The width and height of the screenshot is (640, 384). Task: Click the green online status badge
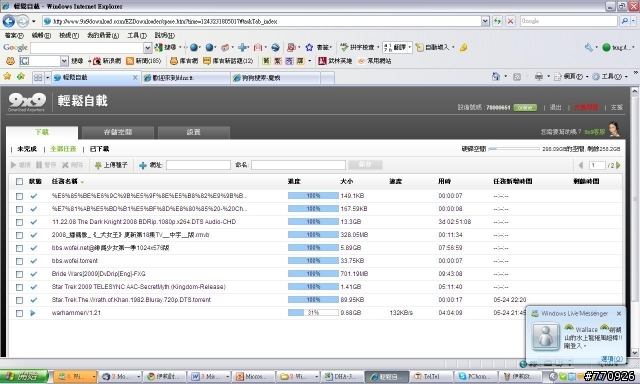tap(525, 107)
